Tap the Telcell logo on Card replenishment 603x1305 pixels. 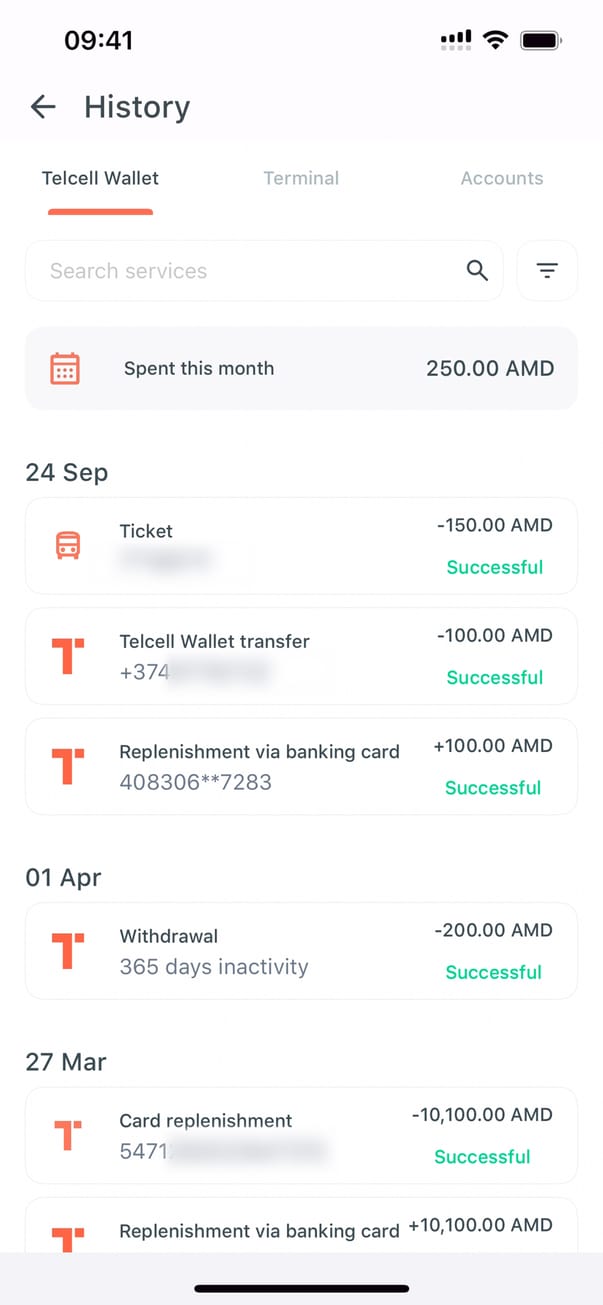[x=68, y=1136]
